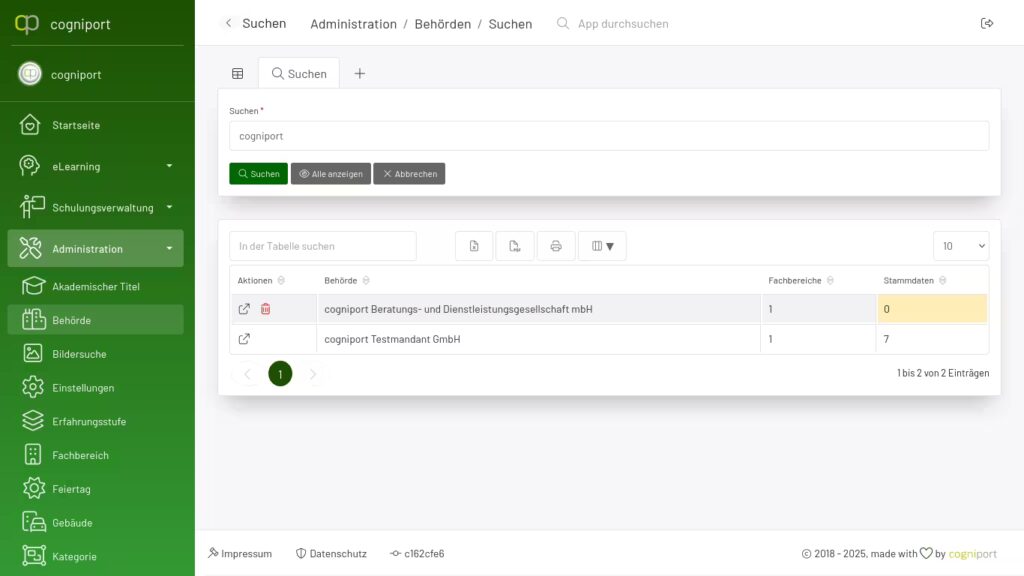Open the table list view icon tab
Screen dimensions: 1024x576
[237, 73]
